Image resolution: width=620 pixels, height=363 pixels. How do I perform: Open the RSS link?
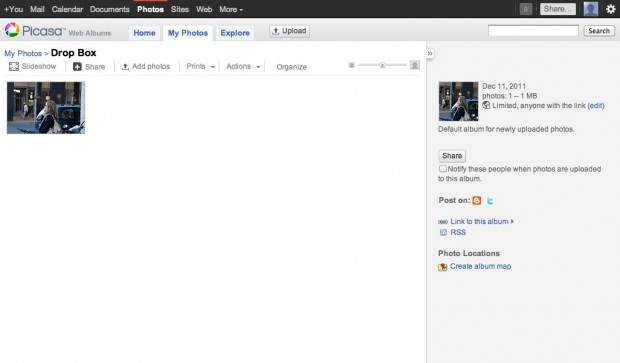[458, 233]
